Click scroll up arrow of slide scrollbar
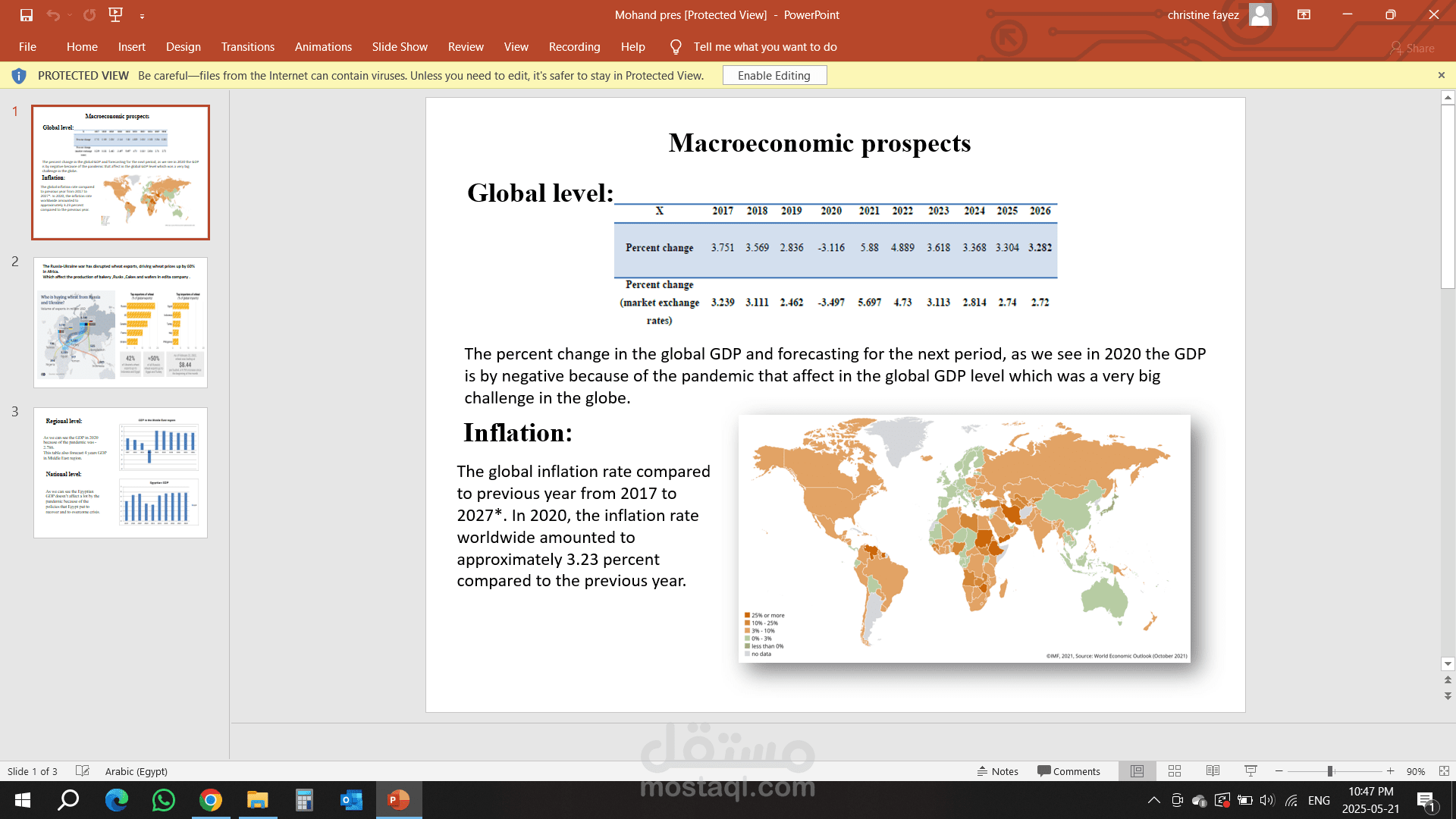Screen dimensions: 1456x819 pyautogui.click(x=1448, y=97)
